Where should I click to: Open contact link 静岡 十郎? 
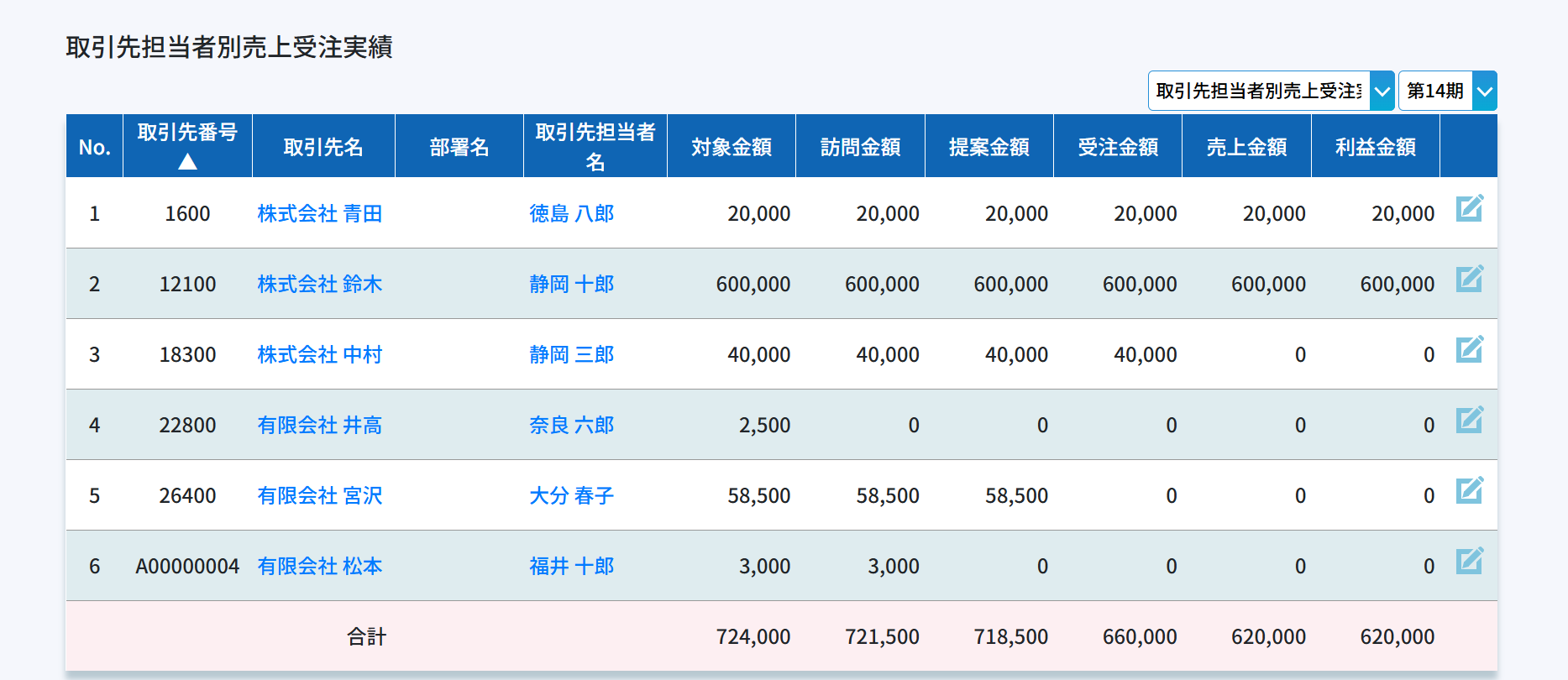[x=571, y=285]
